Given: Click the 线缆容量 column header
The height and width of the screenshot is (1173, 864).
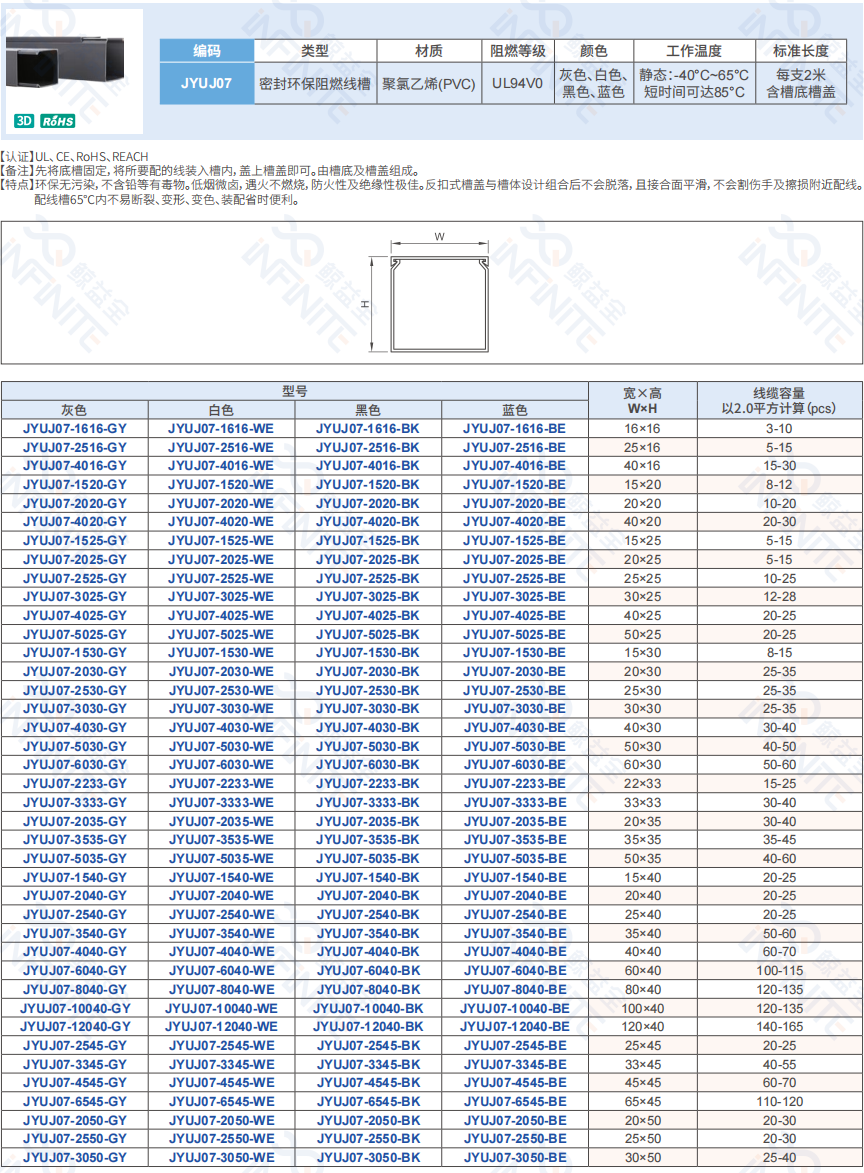Looking at the screenshot, I should [x=779, y=400].
